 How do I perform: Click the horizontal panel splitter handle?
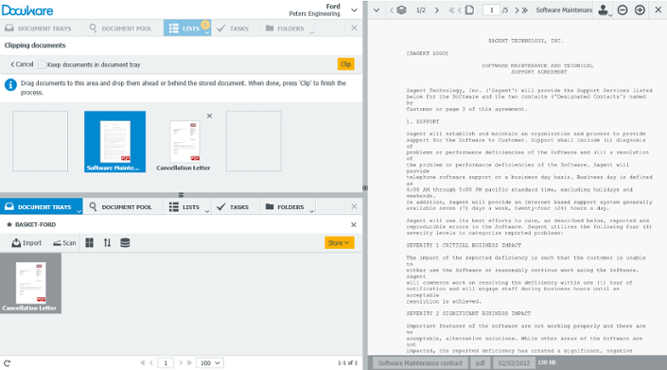point(181,195)
